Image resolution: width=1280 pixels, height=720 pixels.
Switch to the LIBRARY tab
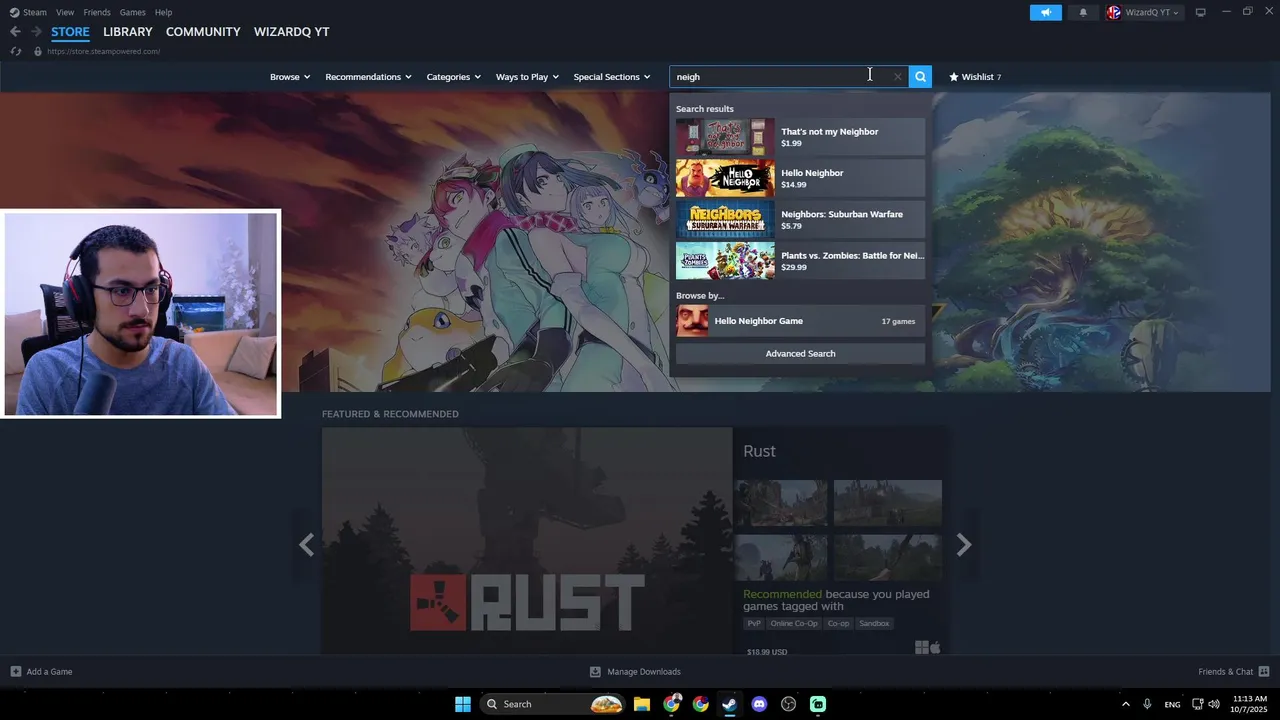(128, 32)
